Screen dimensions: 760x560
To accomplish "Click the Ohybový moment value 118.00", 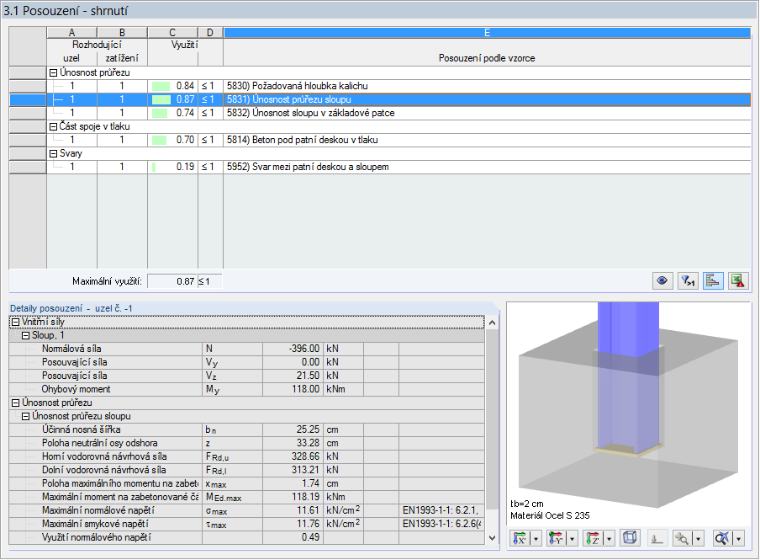I will (293, 389).
